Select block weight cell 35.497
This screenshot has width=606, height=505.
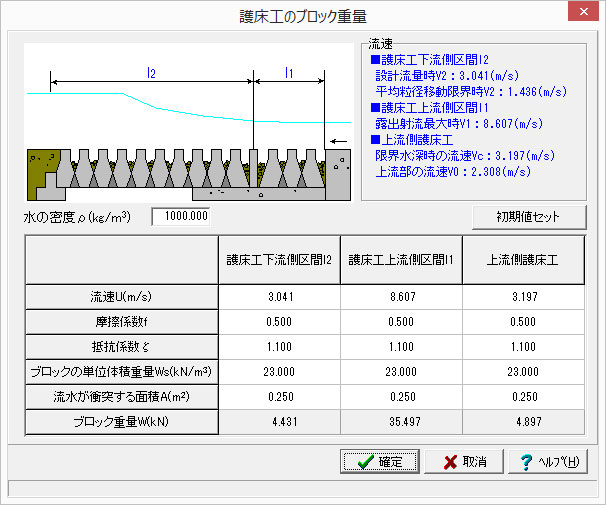click(x=402, y=422)
